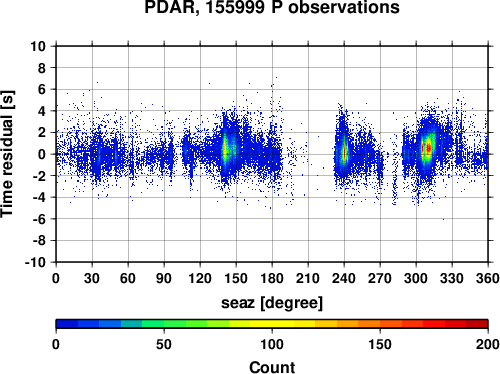The width and height of the screenshot is (500, 374).
Task: Select the yellow colorbar segment at 100
Action: pos(272,324)
